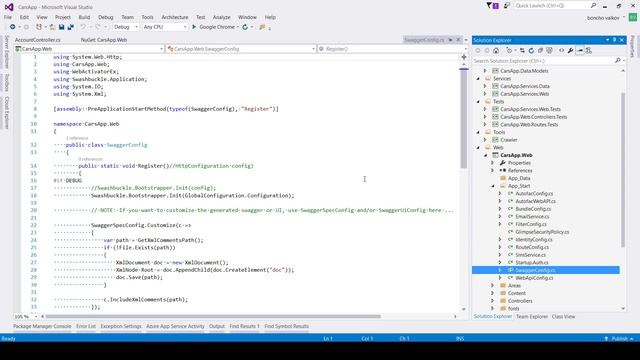The height and width of the screenshot is (360, 640).
Task: Click the Save icon in main toolbar
Action: tap(61, 27)
